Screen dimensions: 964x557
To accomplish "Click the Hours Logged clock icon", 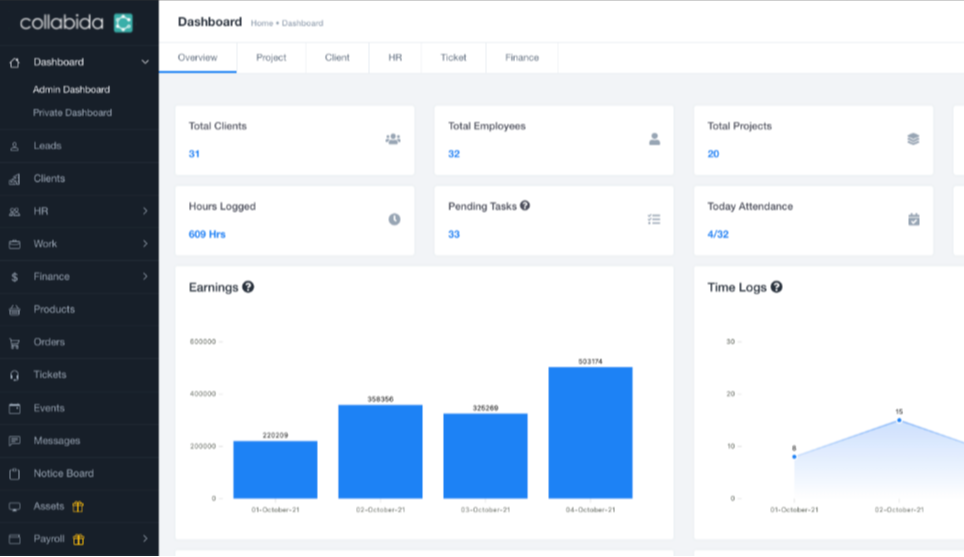I will [394, 219].
